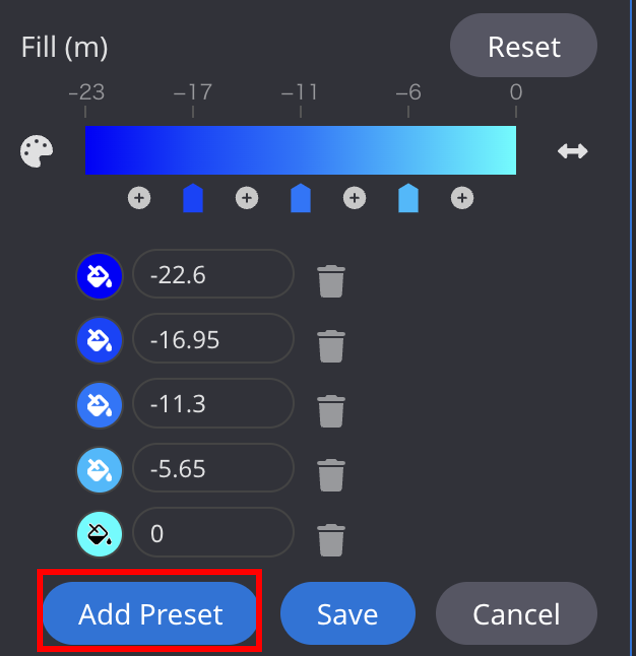Image resolution: width=636 pixels, height=656 pixels.
Task: Open the paint bucket for the 0 stop
Action: pos(99,534)
